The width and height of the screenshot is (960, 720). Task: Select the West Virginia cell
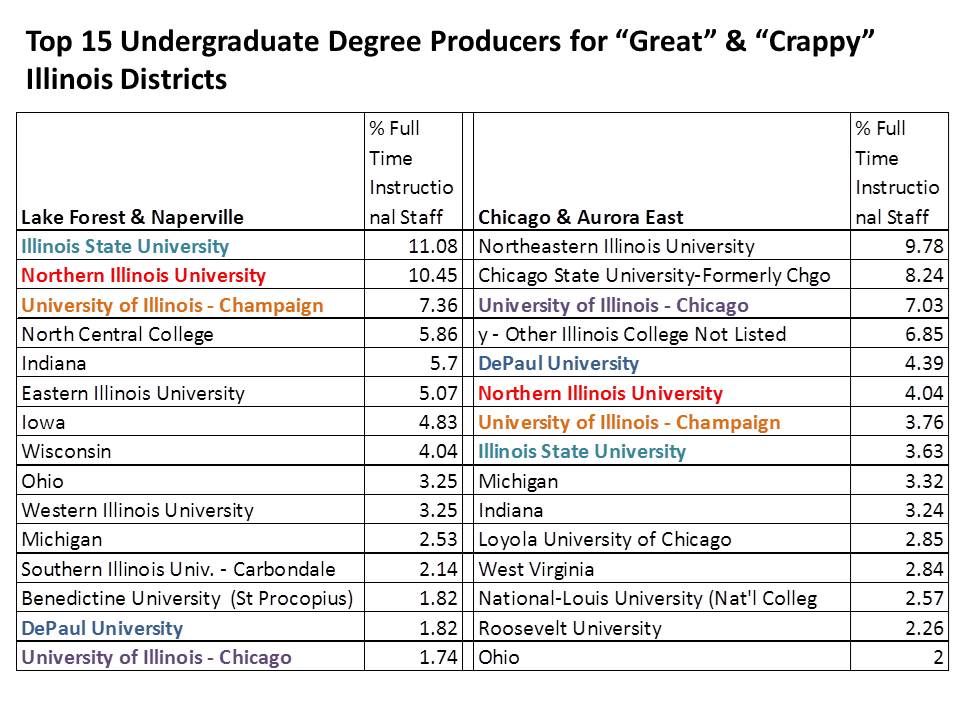536,570
